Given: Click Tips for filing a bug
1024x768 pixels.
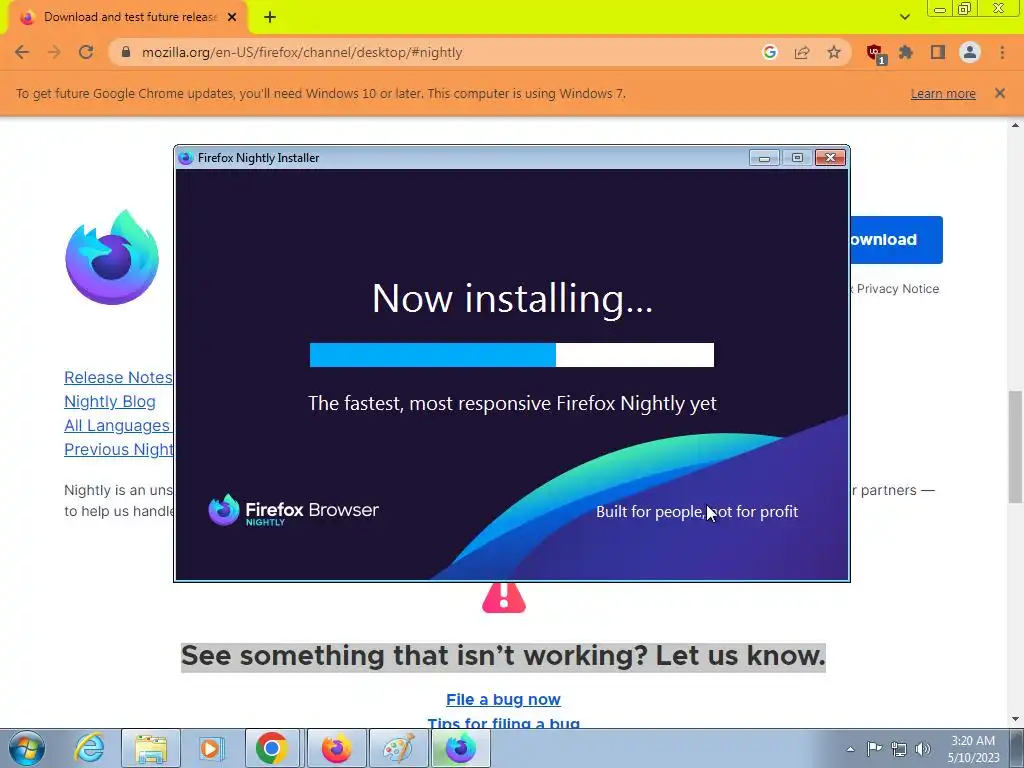Looking at the screenshot, I should pos(504,722).
